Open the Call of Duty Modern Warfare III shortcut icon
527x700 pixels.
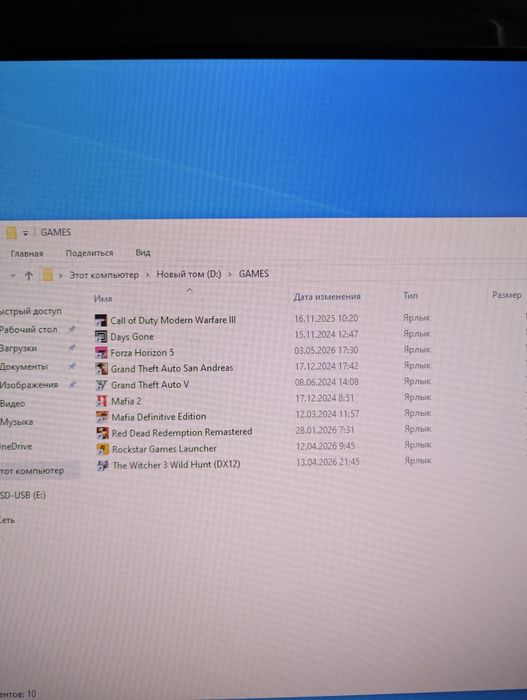point(101,320)
